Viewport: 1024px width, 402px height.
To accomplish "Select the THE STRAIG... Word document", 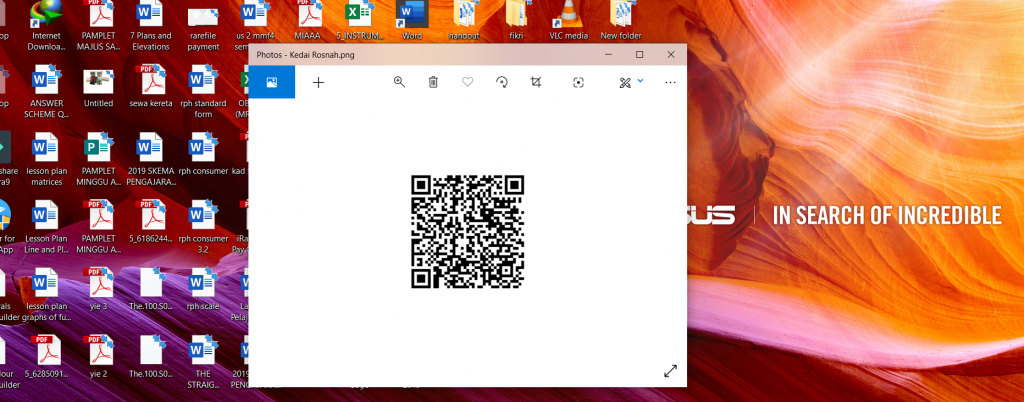I will [203, 362].
